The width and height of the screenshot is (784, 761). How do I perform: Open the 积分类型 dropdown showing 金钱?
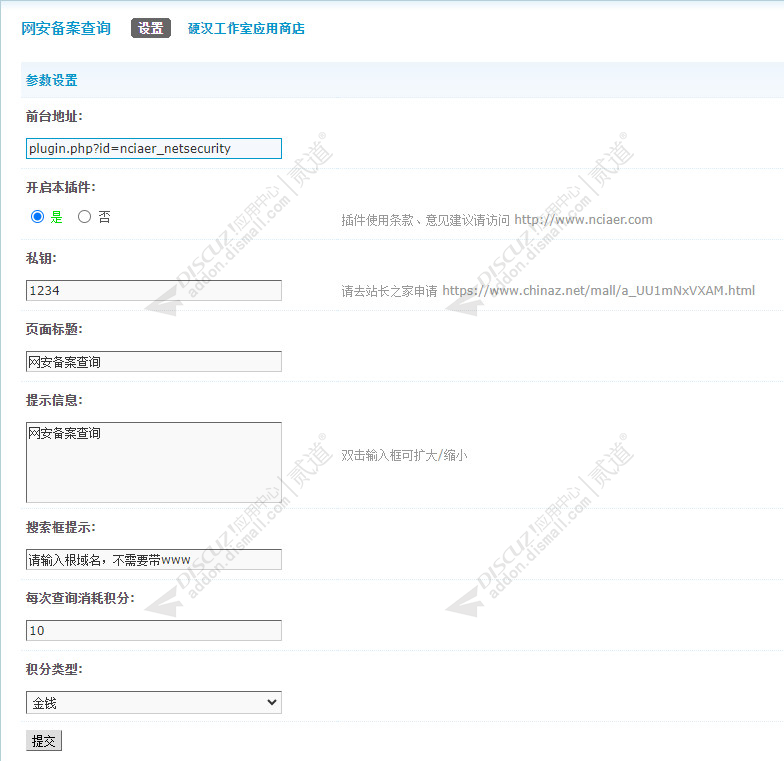pos(154,702)
